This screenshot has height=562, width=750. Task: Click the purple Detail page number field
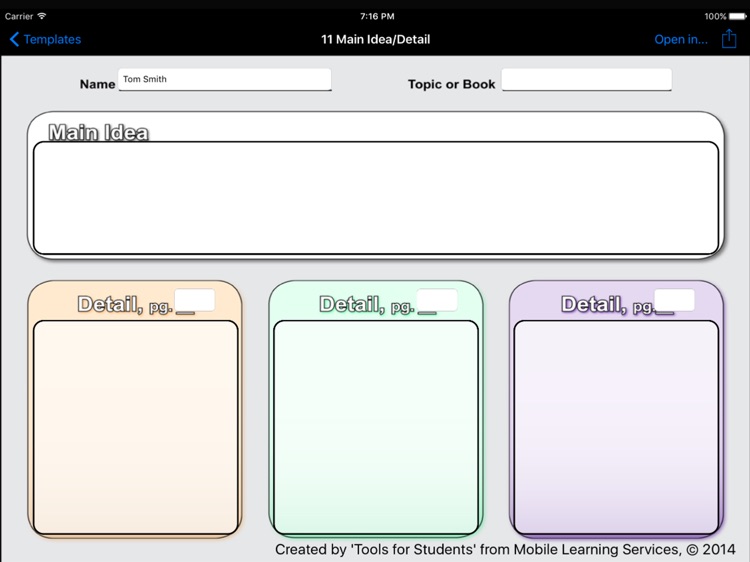click(x=674, y=300)
